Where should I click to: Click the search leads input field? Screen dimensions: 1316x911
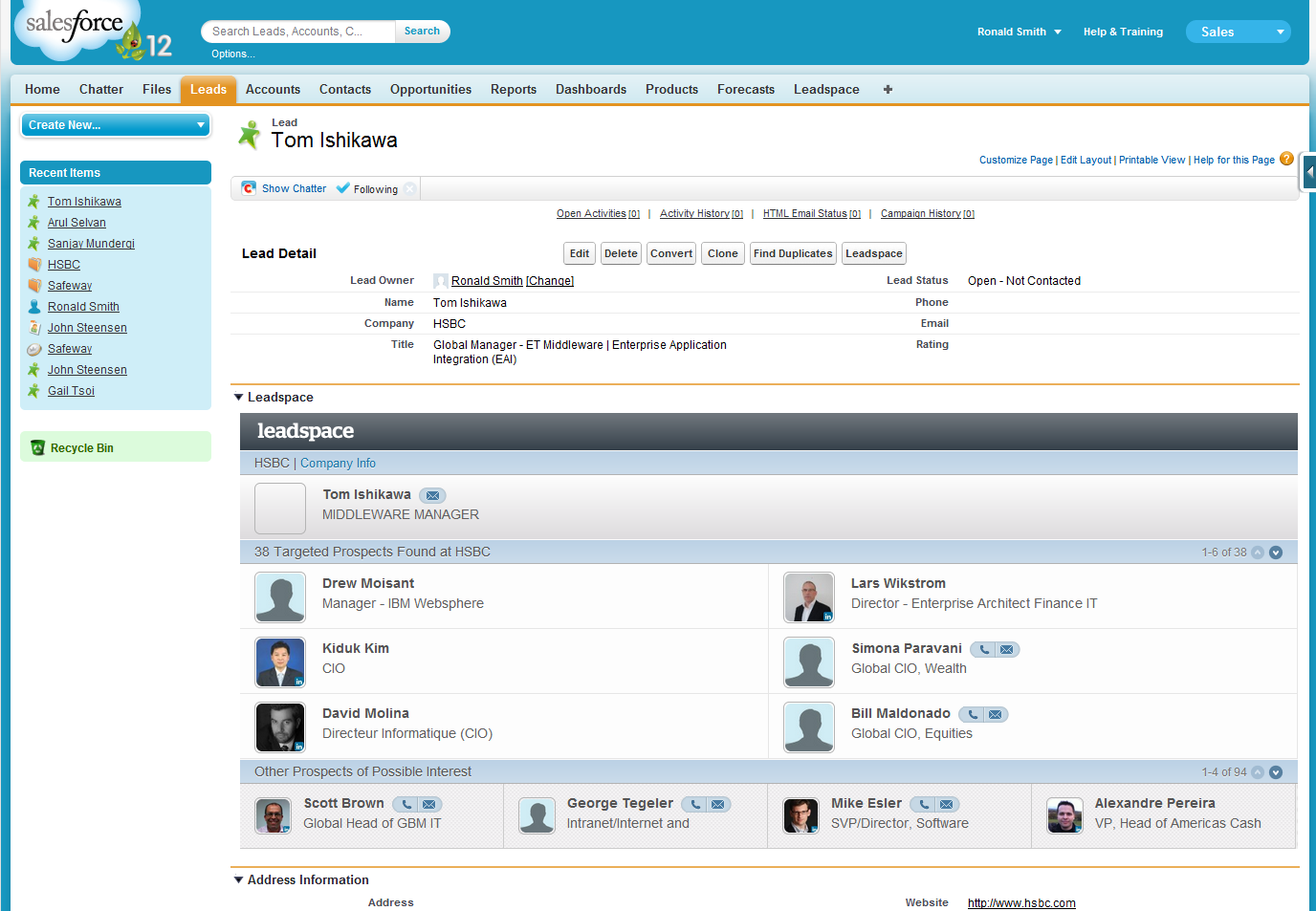point(298,32)
